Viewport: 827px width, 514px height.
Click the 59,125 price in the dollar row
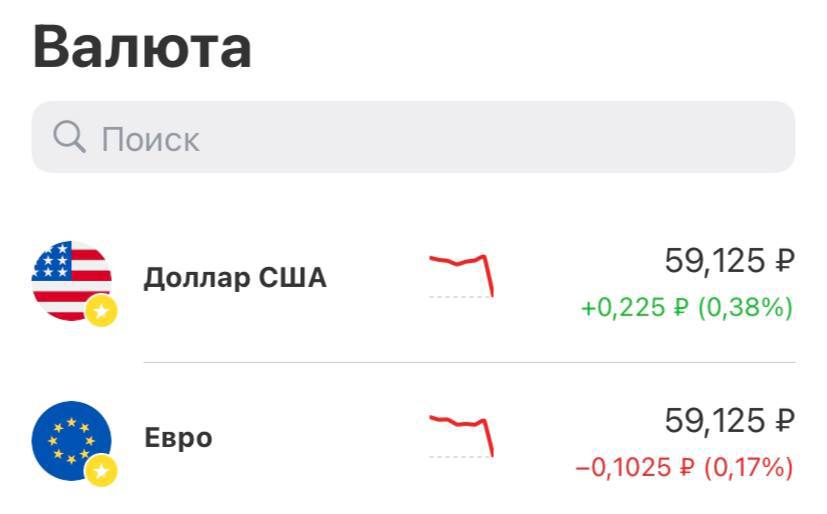[x=715, y=262]
